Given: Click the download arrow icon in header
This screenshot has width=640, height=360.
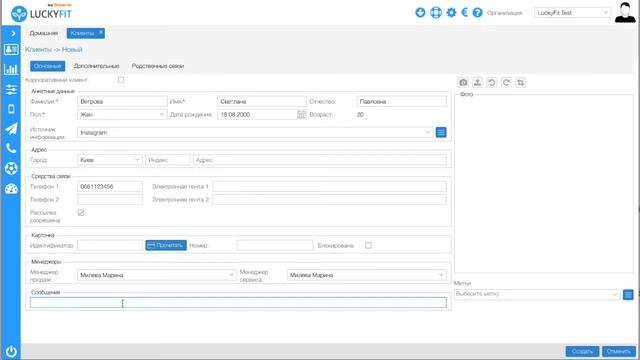Looking at the screenshot, I should [x=420, y=13].
